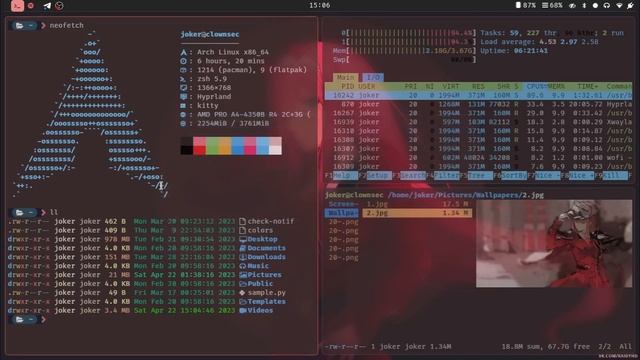
Task: Click the Python icon beside sample.py
Action: click(242, 293)
